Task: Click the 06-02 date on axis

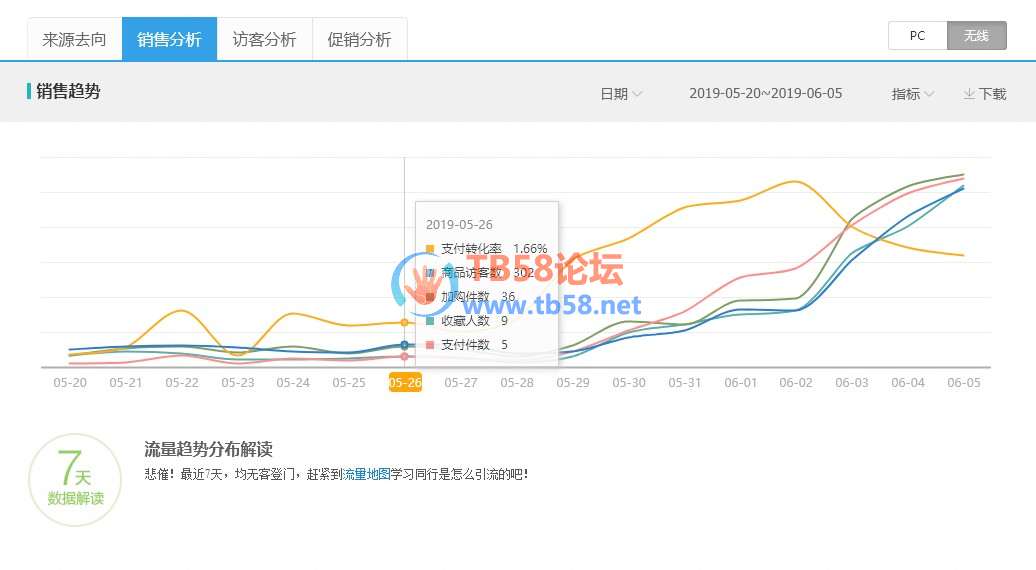Action: point(796,383)
